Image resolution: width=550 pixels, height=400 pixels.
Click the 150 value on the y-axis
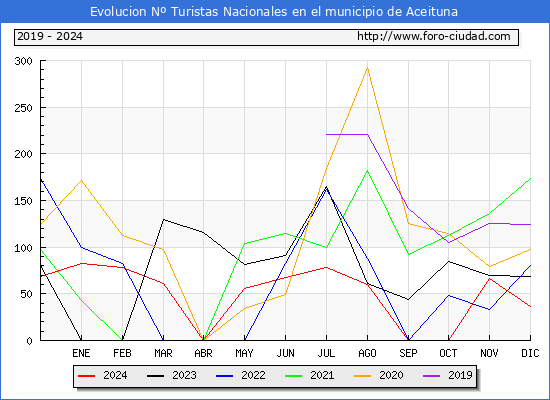24,201
